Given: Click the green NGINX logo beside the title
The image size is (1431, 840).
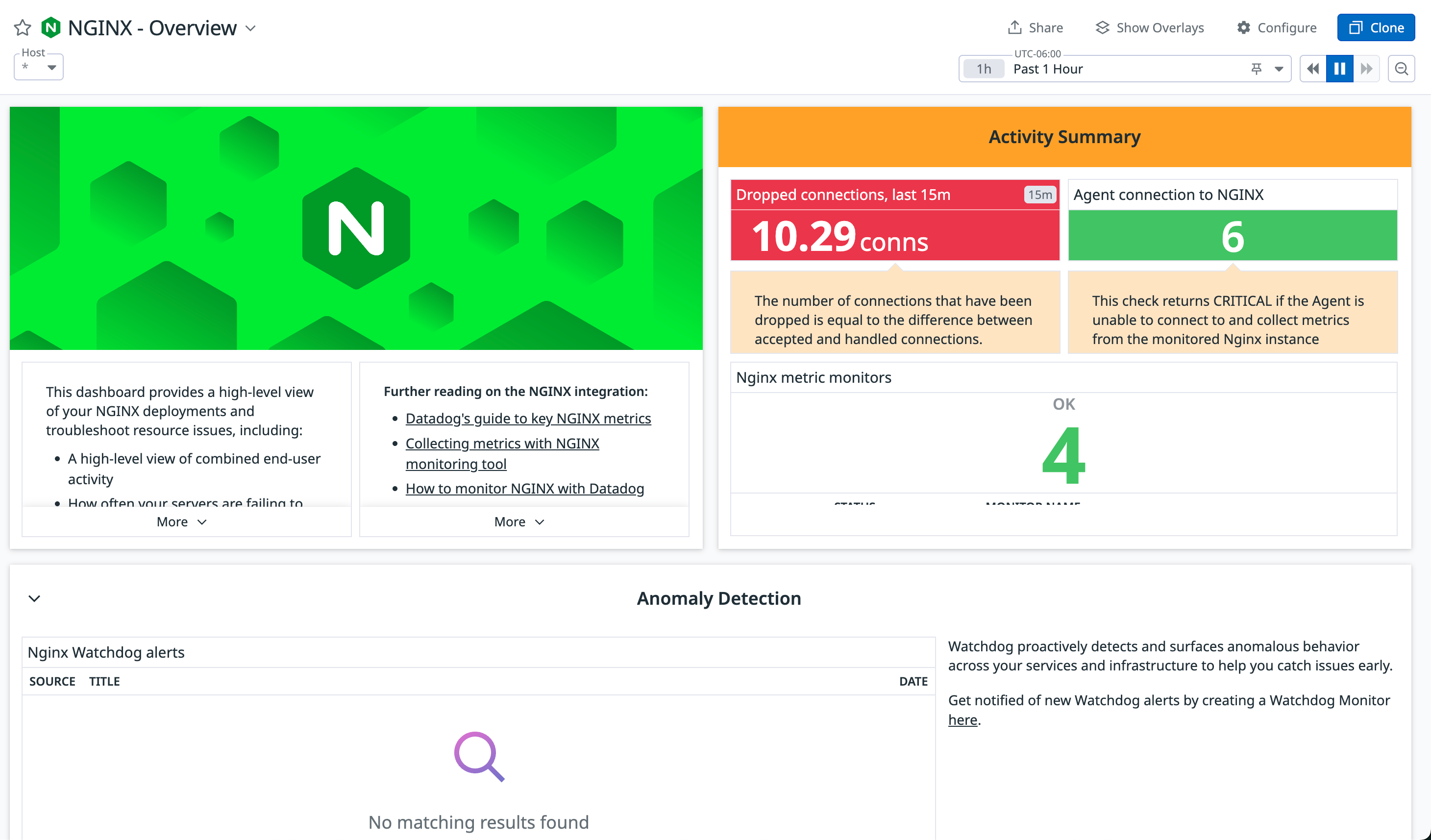Looking at the screenshot, I should tap(51, 28).
